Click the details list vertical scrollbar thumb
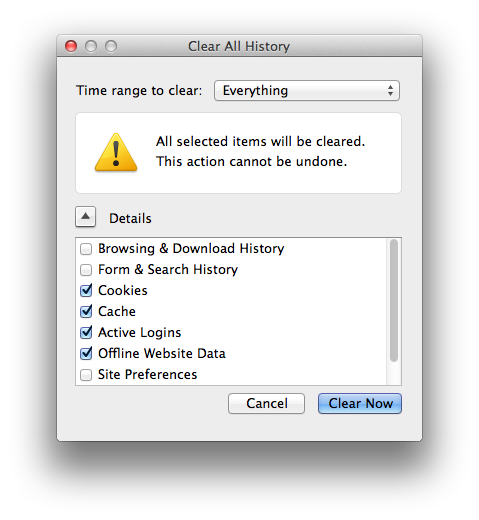 tap(394, 300)
